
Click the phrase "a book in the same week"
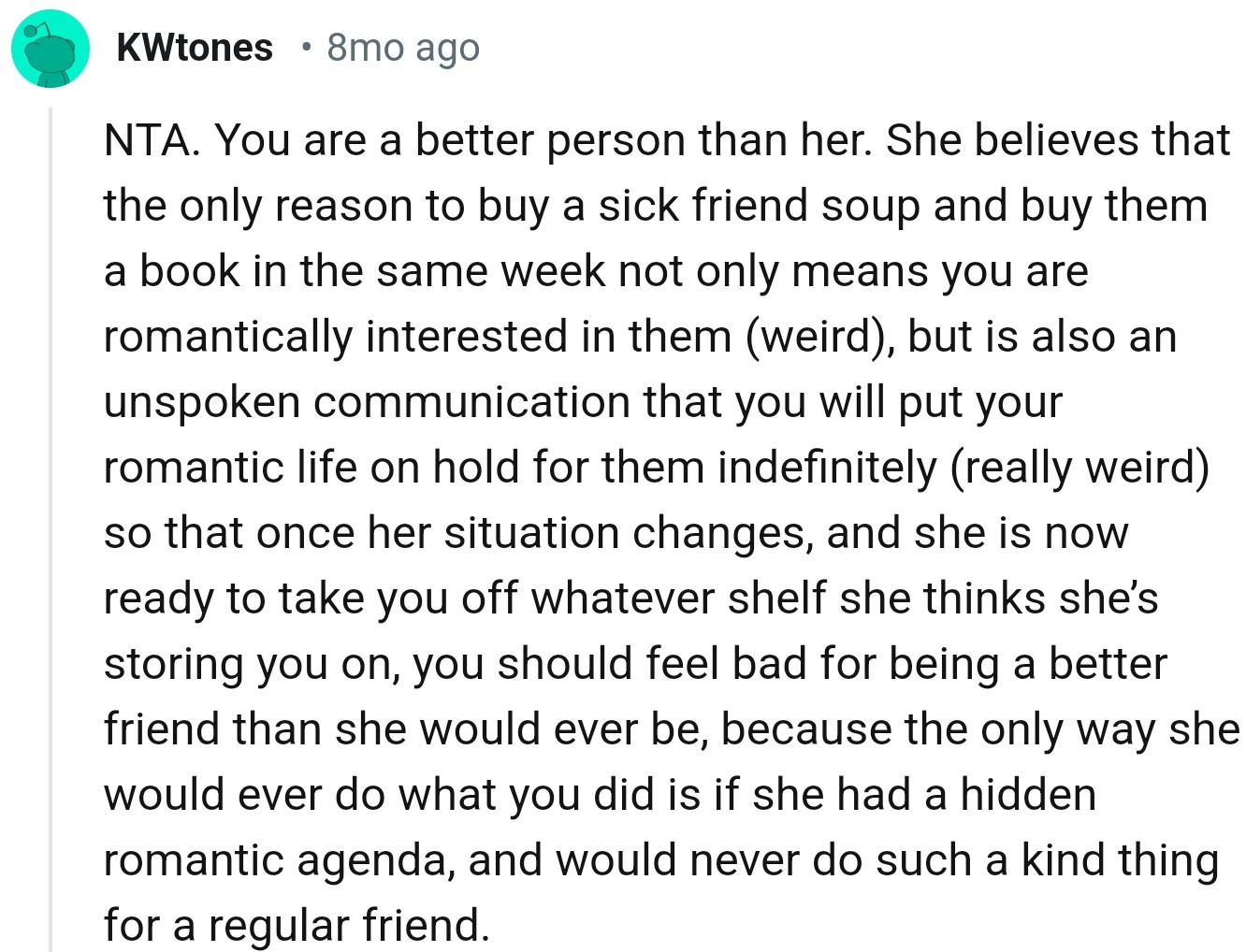pyautogui.click(x=355, y=271)
